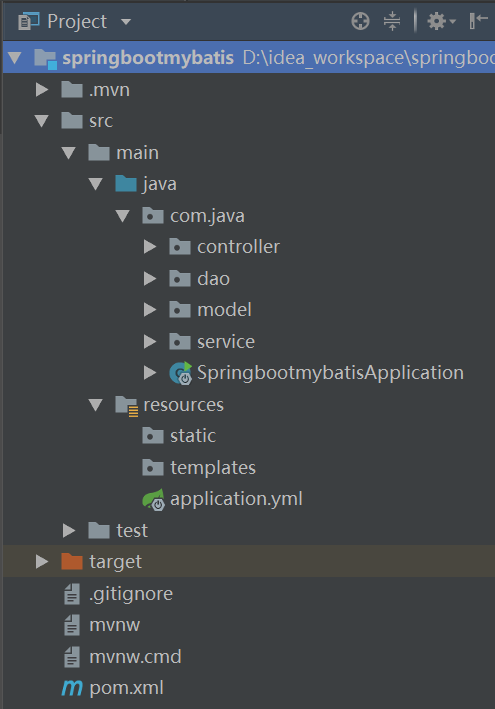Viewport: 495px width, 709px height.
Task: Click the src folder icon
Action: [72, 121]
